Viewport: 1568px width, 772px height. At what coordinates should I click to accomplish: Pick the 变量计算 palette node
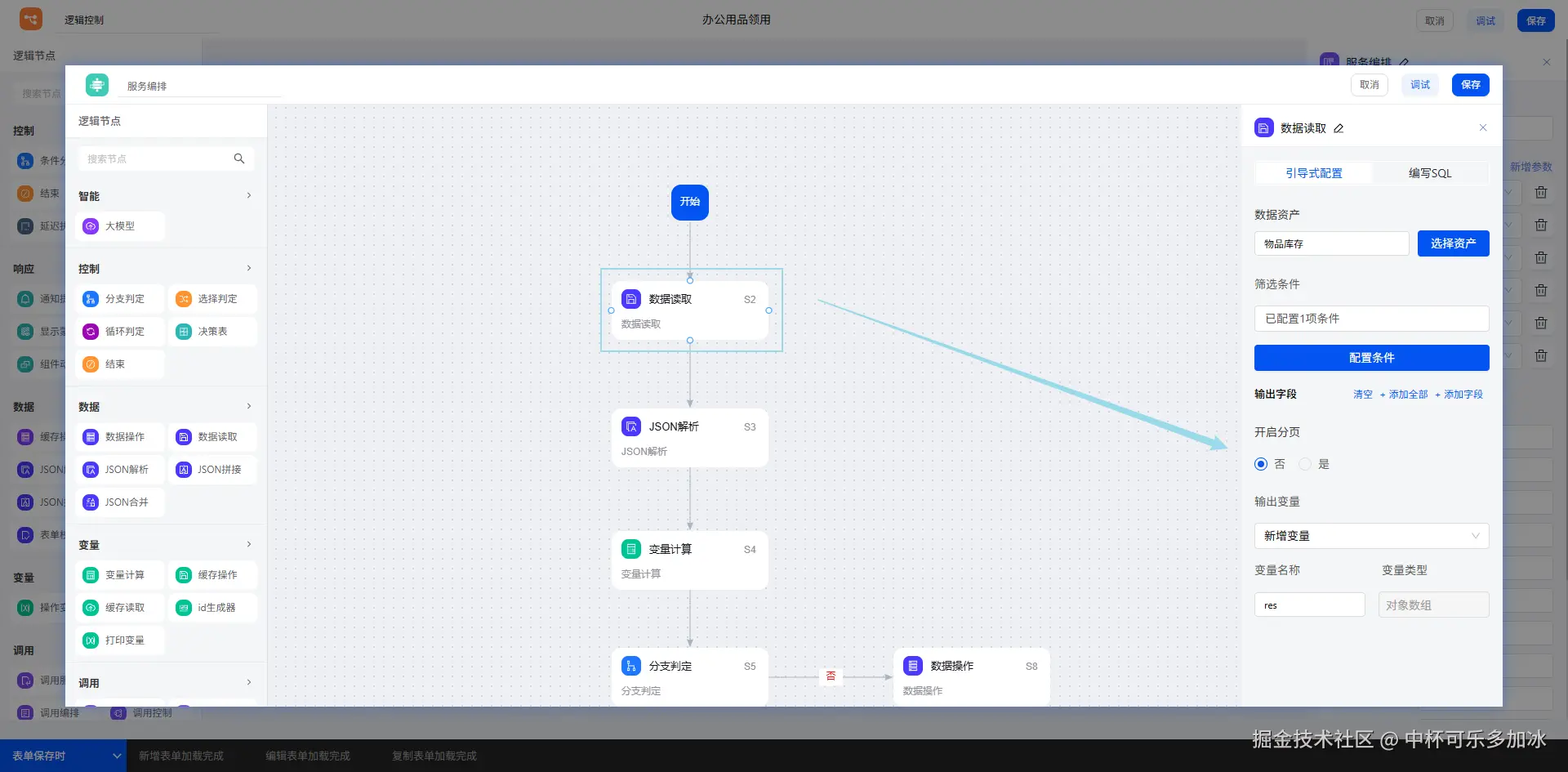120,575
